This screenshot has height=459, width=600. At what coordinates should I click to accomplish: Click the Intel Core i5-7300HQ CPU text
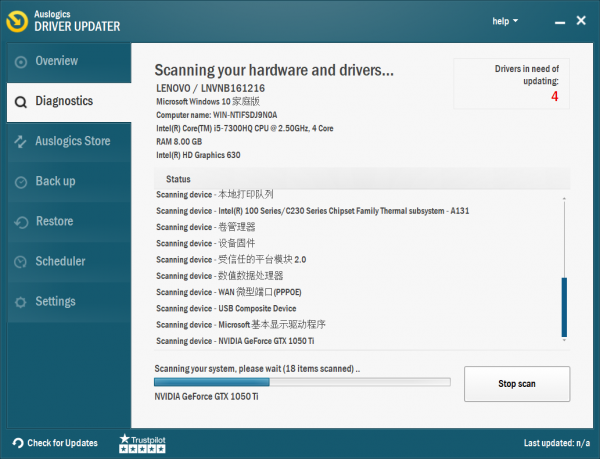[x=245, y=129]
